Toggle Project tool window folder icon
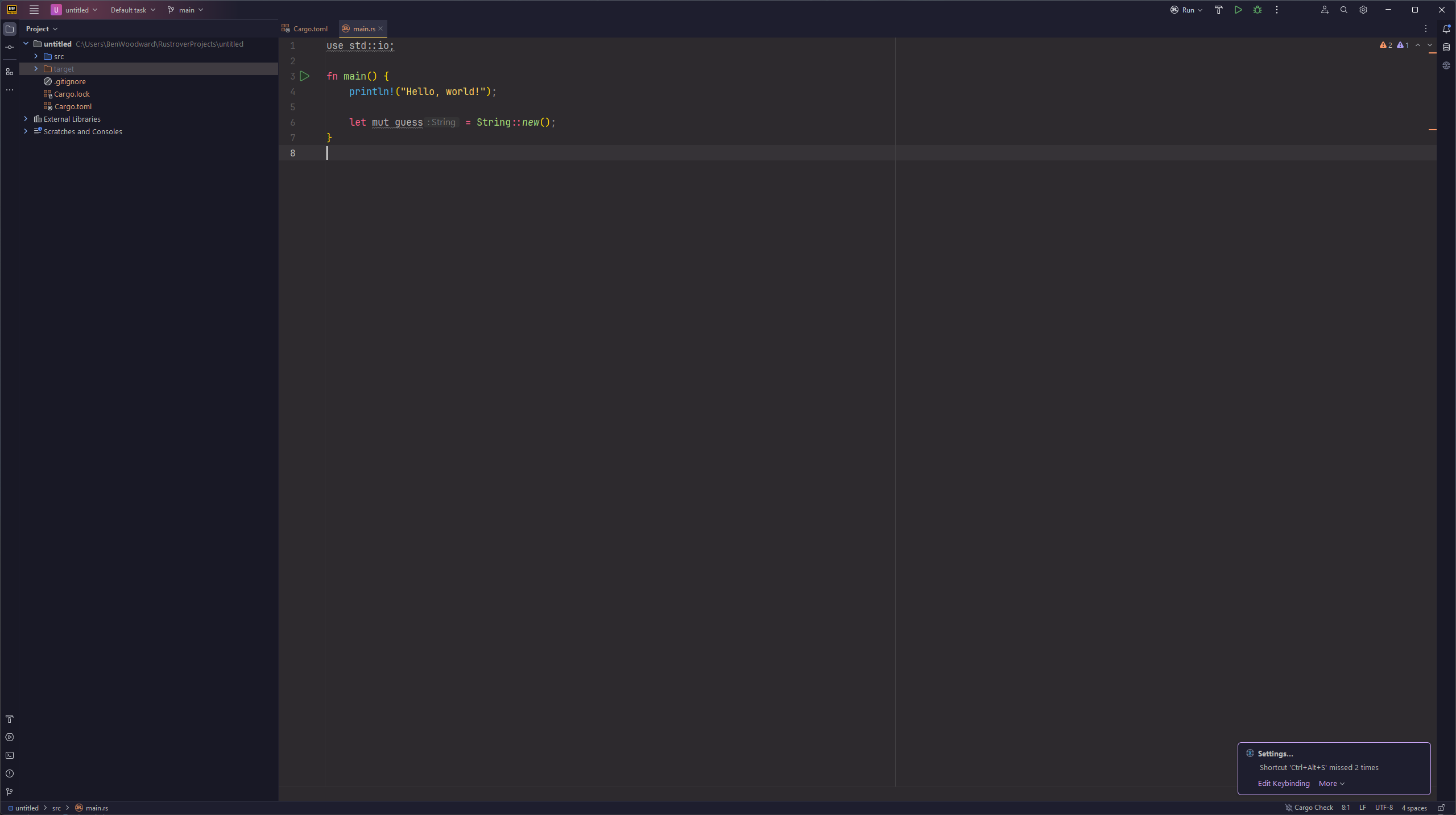The image size is (1456, 815). click(x=10, y=29)
